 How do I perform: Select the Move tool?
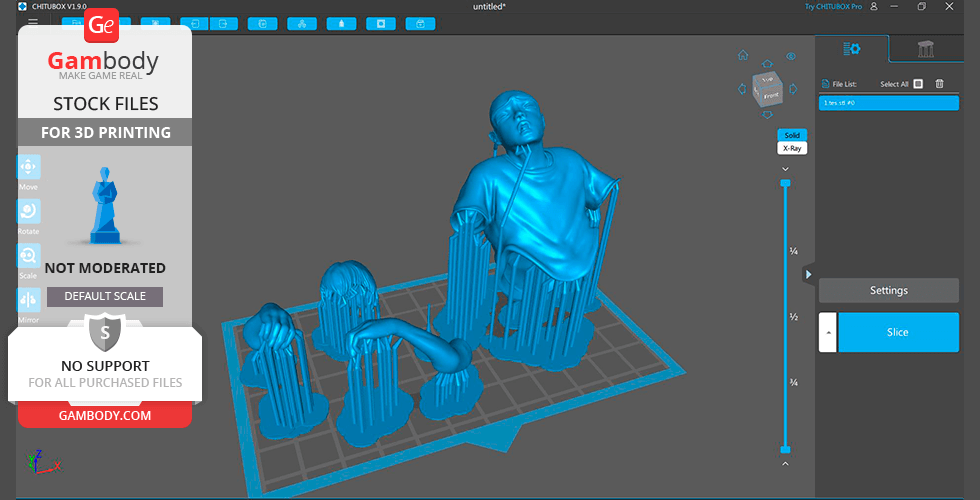(29, 167)
